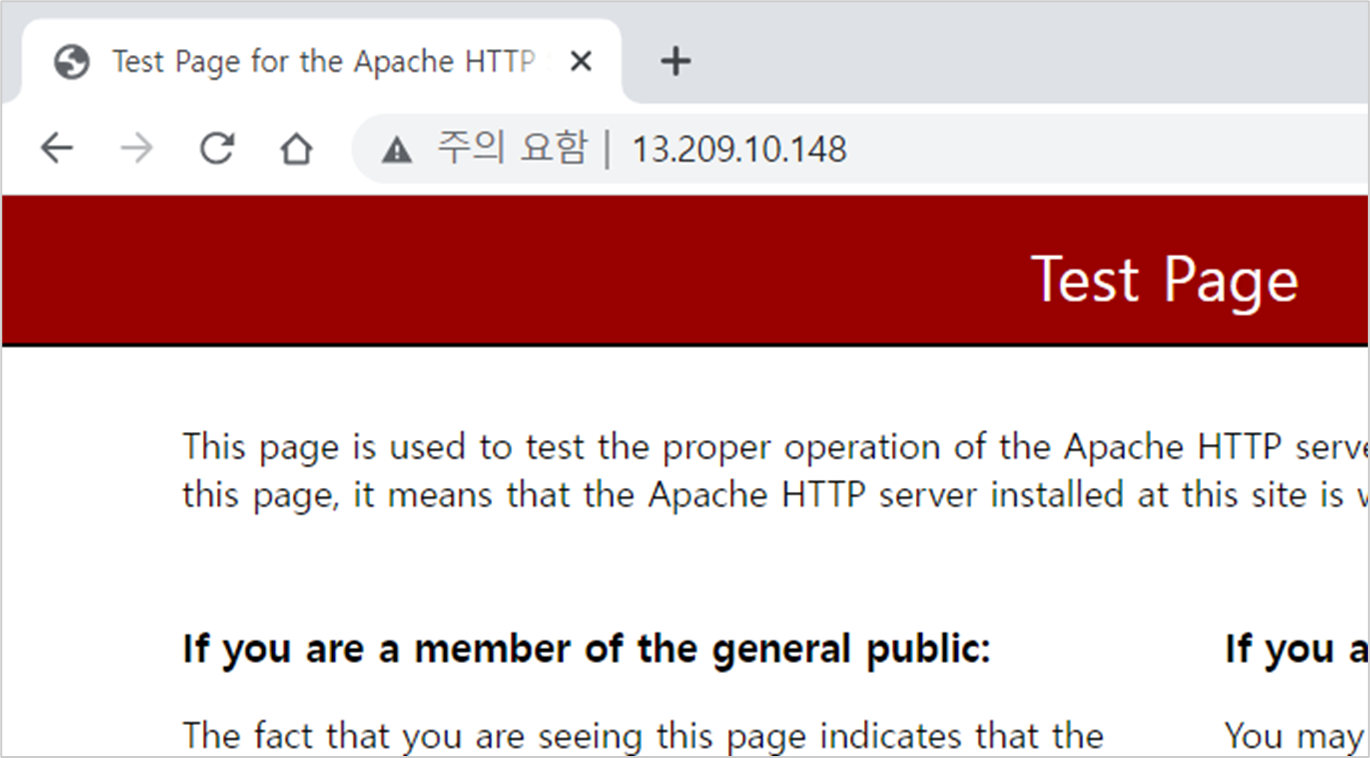Click the '주의 요함' security label
The width and height of the screenshot is (1370, 758).
[x=511, y=149]
